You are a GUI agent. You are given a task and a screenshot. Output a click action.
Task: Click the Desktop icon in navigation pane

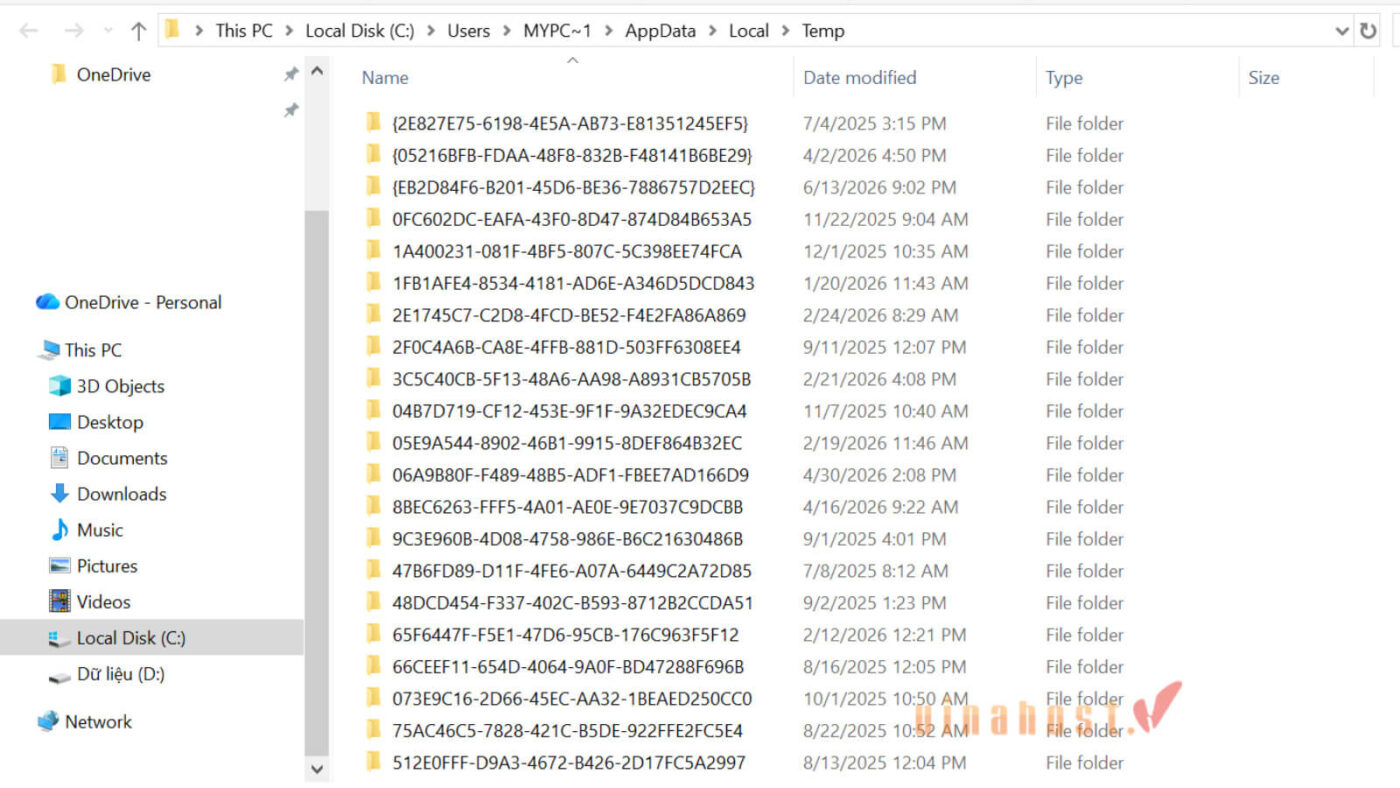60,422
